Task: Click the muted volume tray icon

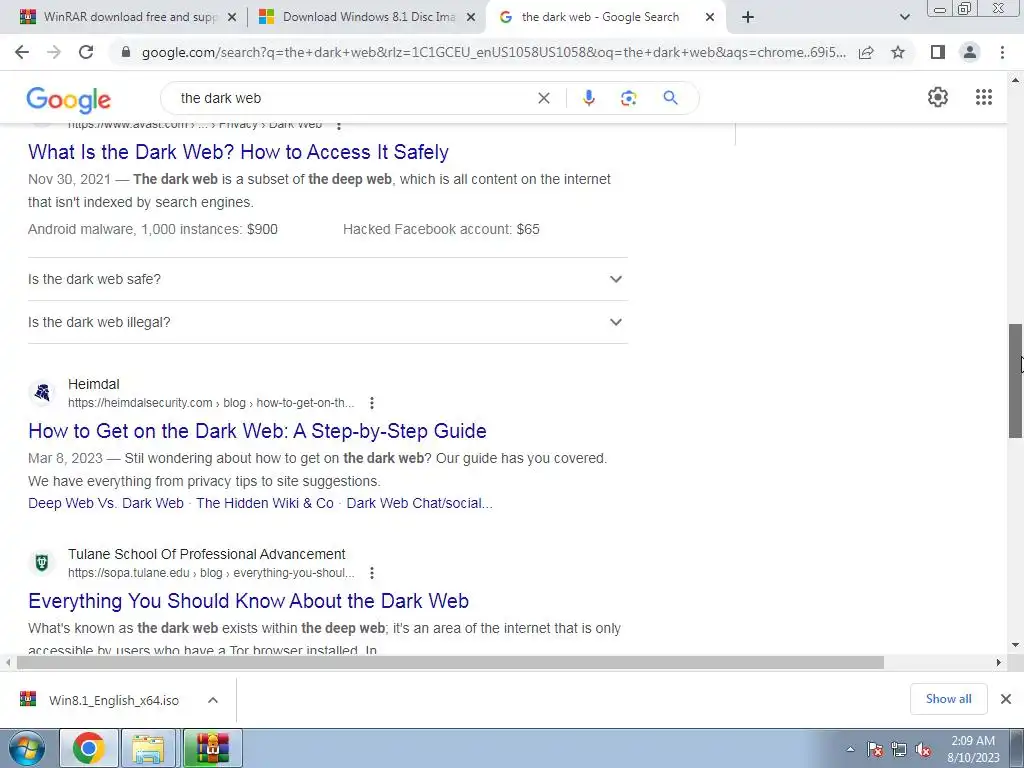Action: tap(923, 750)
